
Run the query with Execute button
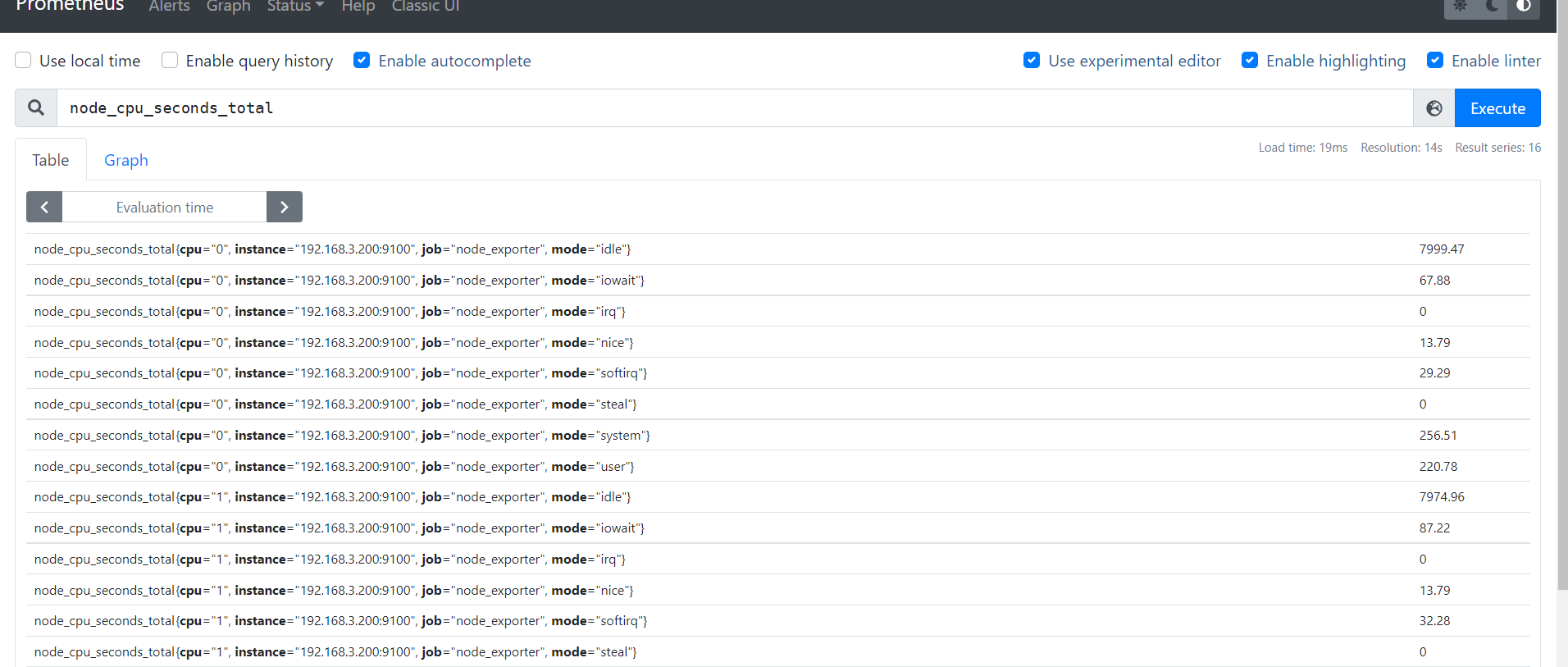coord(1497,108)
